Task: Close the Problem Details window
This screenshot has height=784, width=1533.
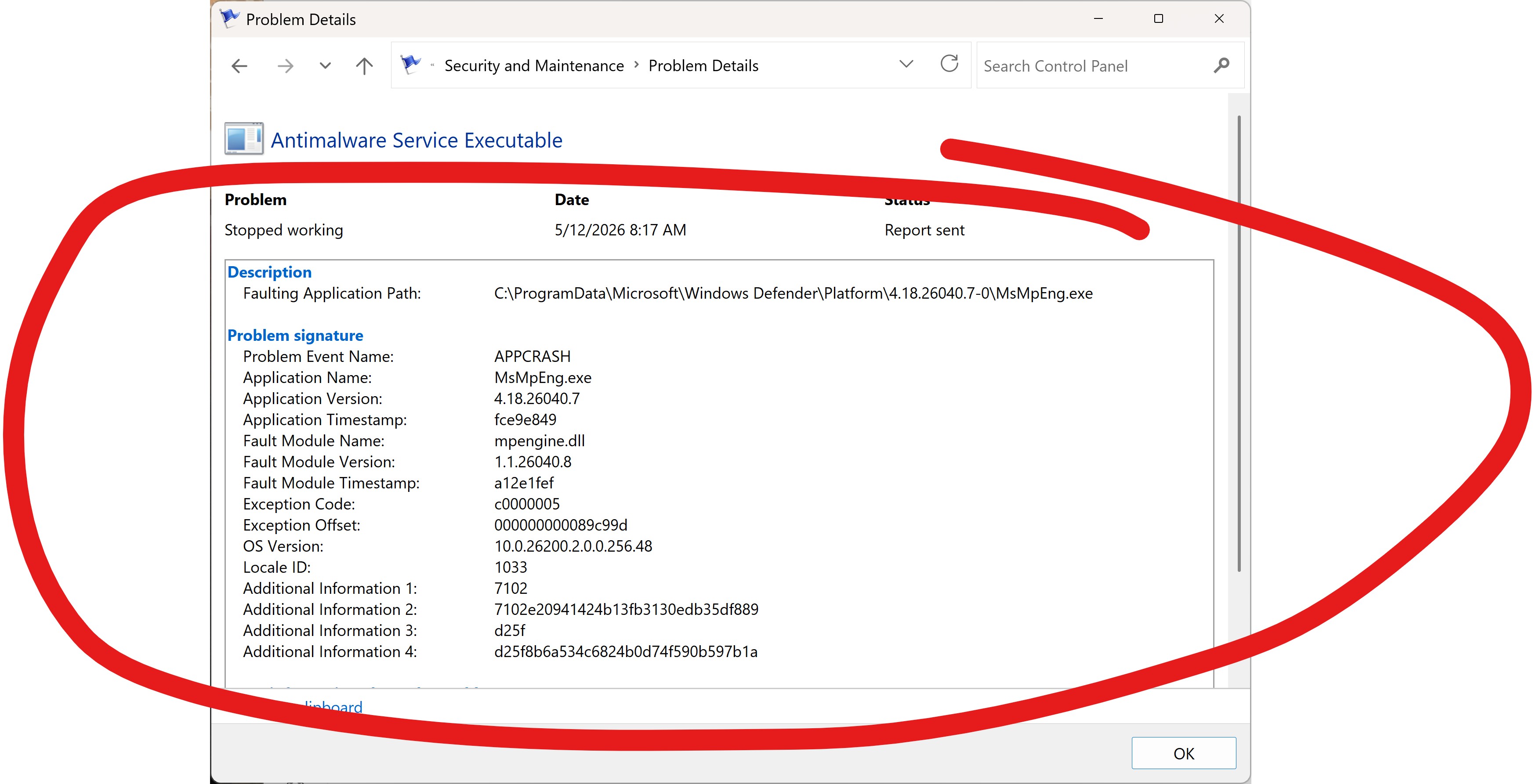Action: coord(1219,19)
